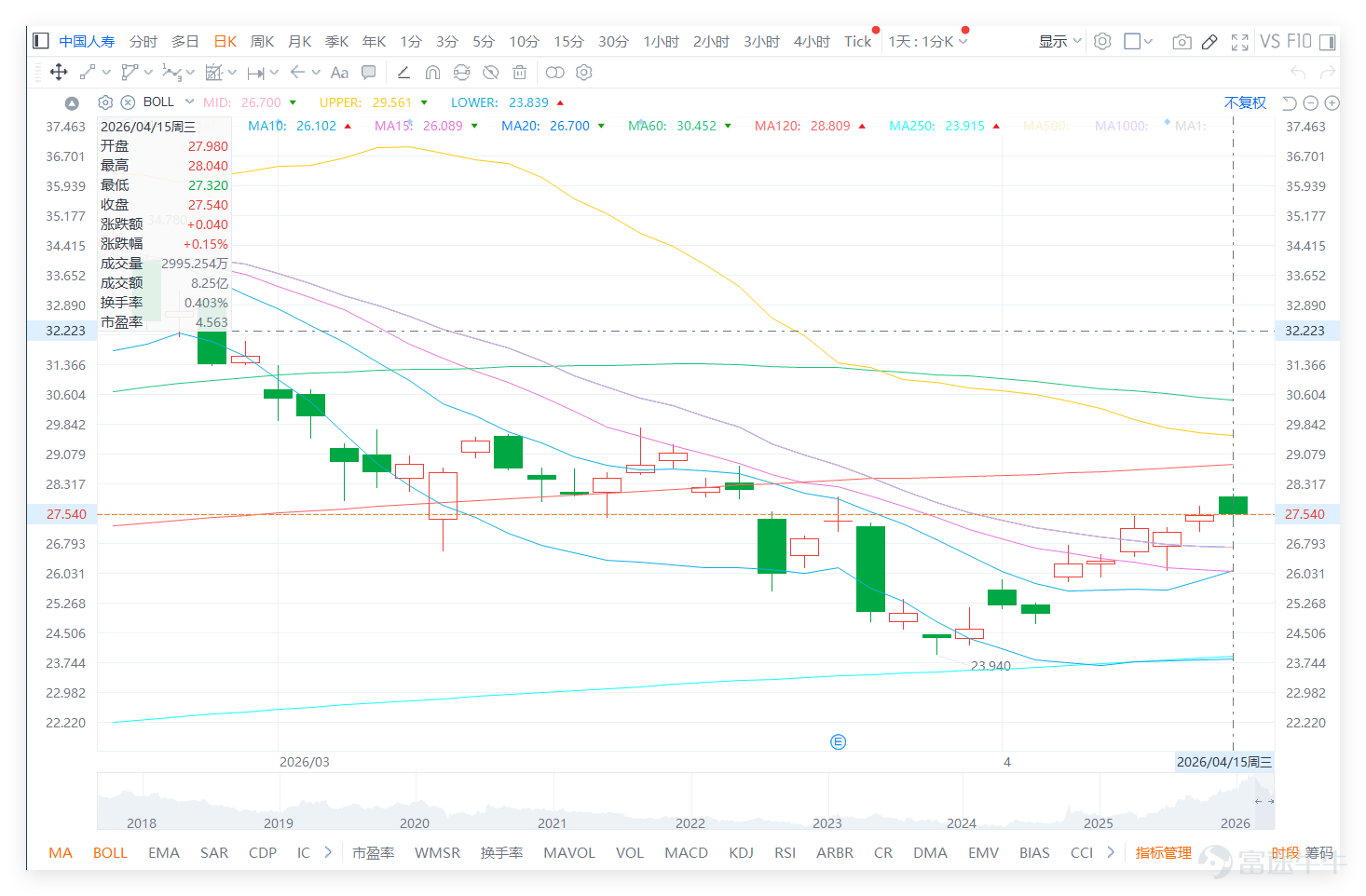The width and height of the screenshot is (1366, 896).
Task: Toggle the drawing pen tool in top bar
Action: click(1209, 41)
